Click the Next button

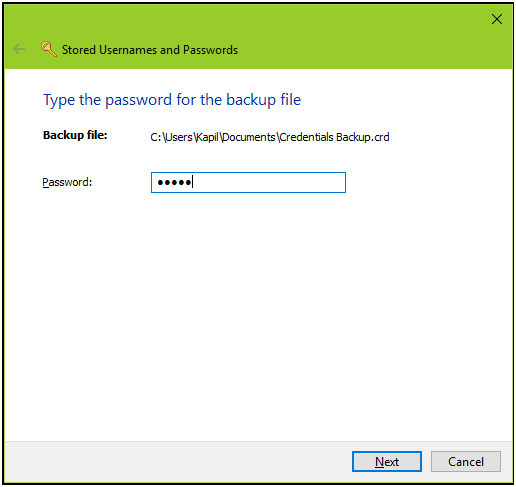[x=387, y=462]
